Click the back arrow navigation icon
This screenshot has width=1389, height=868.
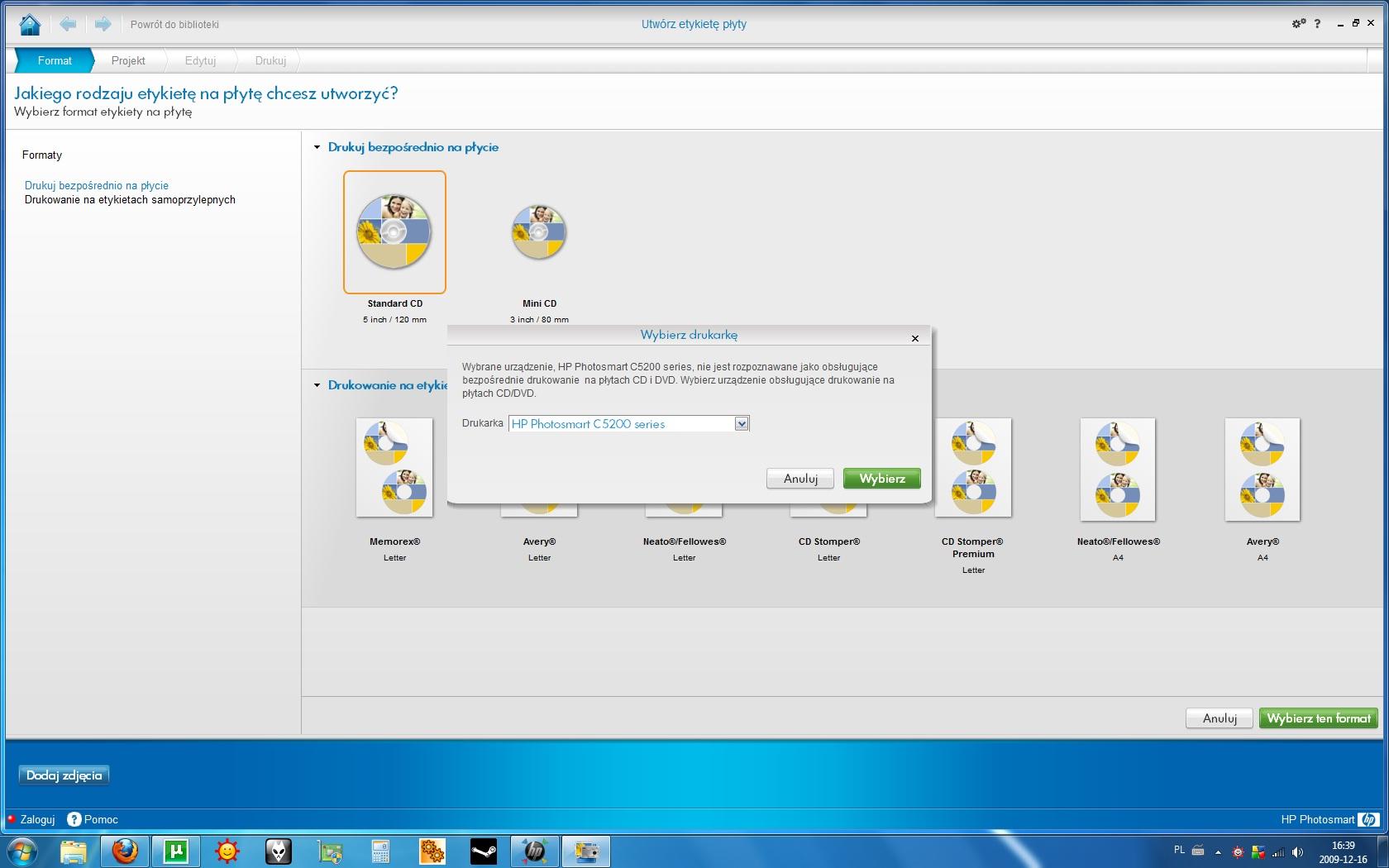point(68,24)
